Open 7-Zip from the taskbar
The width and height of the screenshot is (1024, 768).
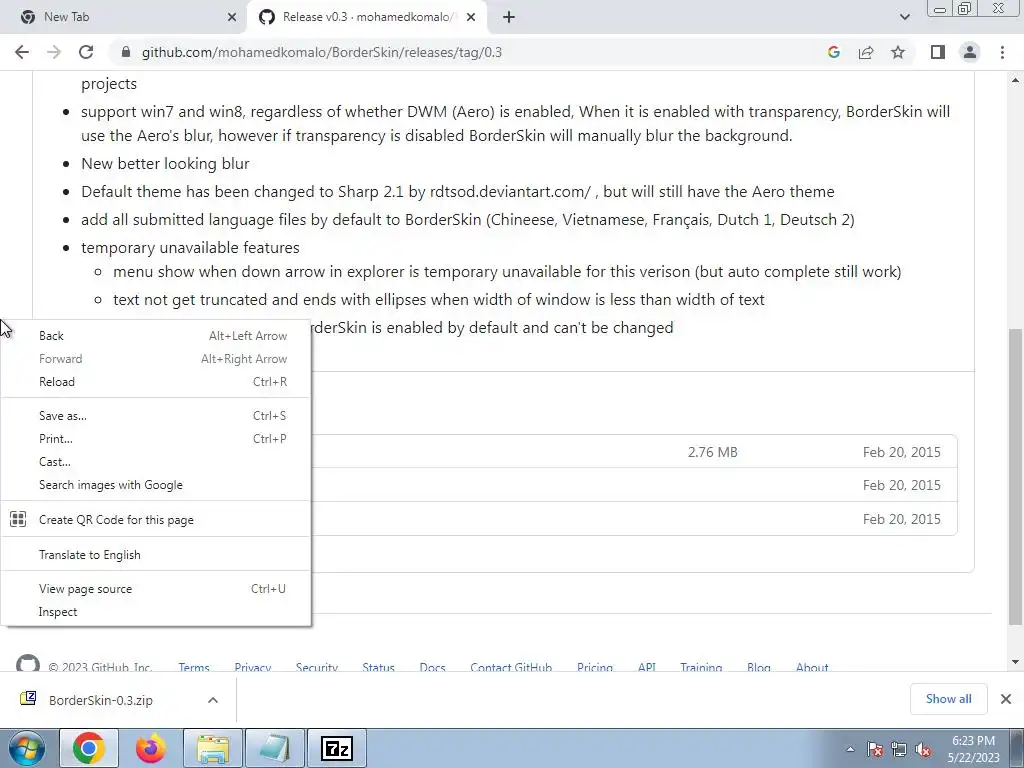pyautogui.click(x=336, y=748)
